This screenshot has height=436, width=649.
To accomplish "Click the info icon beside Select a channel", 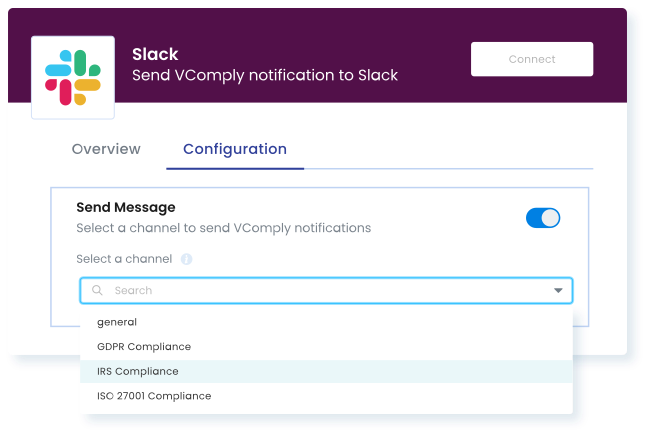I will 186,259.
